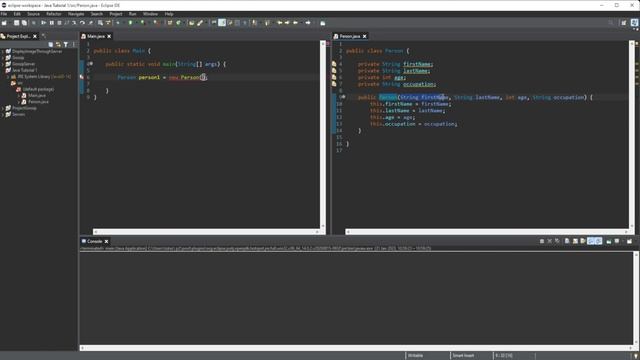The width and height of the screenshot is (640, 360).
Task: Click Collapse All in Project Explorer
Action: pos(51,44)
